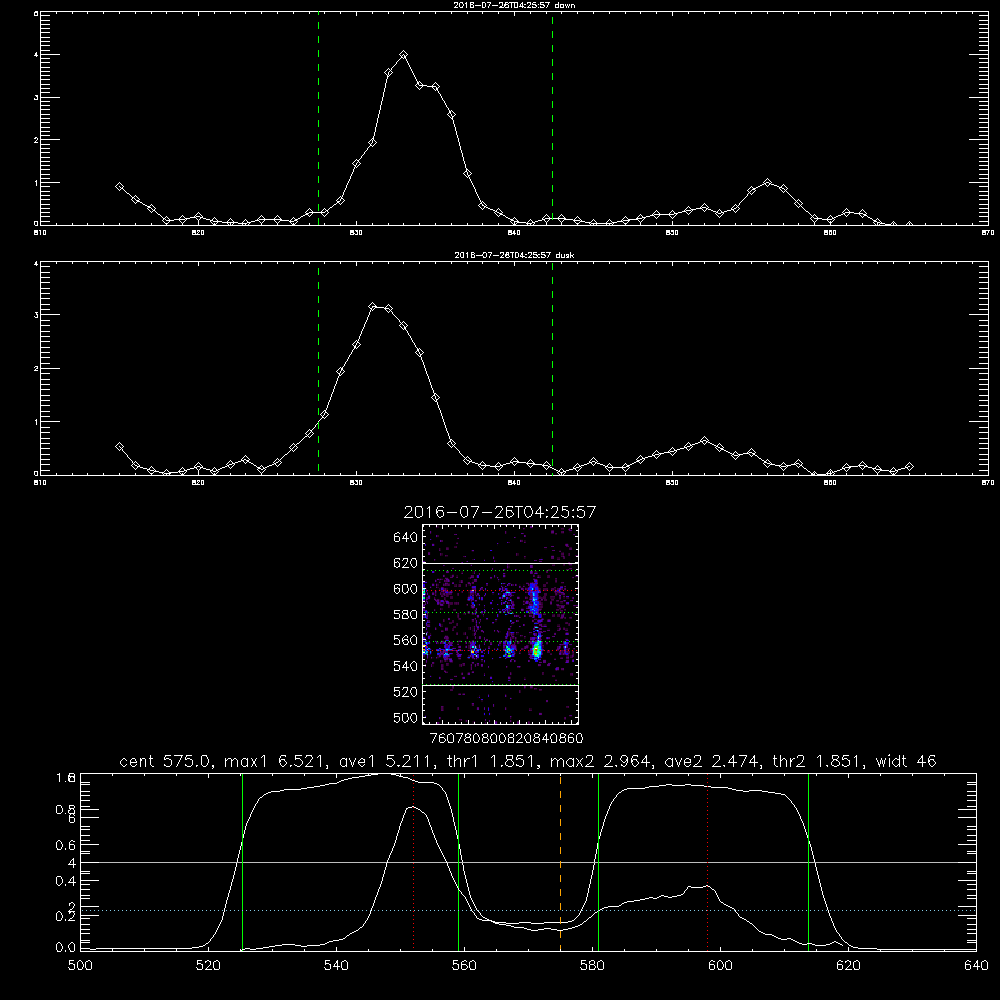Click the green vertical line near 559 in bottom plot

tap(459, 861)
